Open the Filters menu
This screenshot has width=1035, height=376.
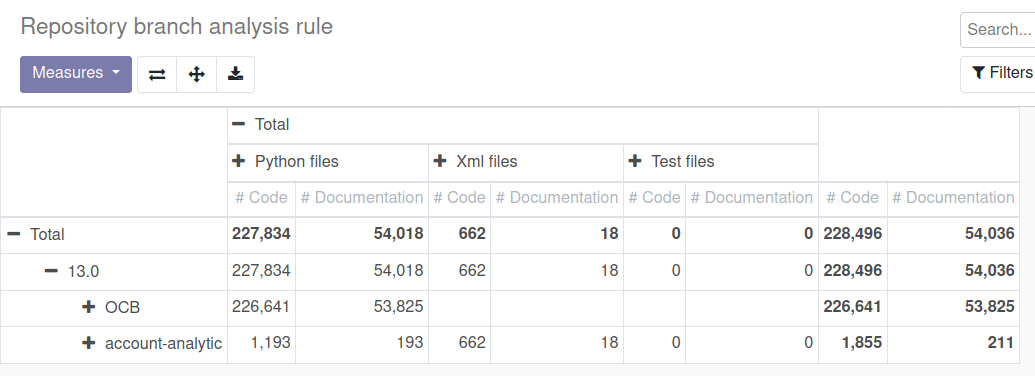[997, 73]
